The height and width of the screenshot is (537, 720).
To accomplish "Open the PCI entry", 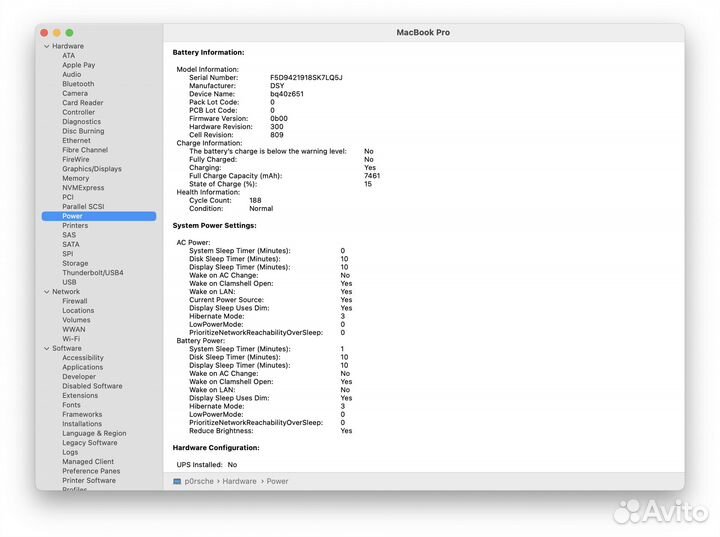I will pyautogui.click(x=68, y=197).
